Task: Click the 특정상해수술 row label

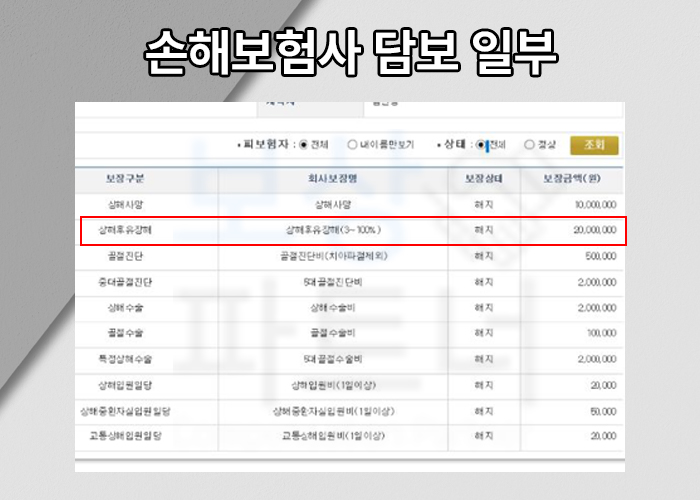Action: (x=125, y=359)
